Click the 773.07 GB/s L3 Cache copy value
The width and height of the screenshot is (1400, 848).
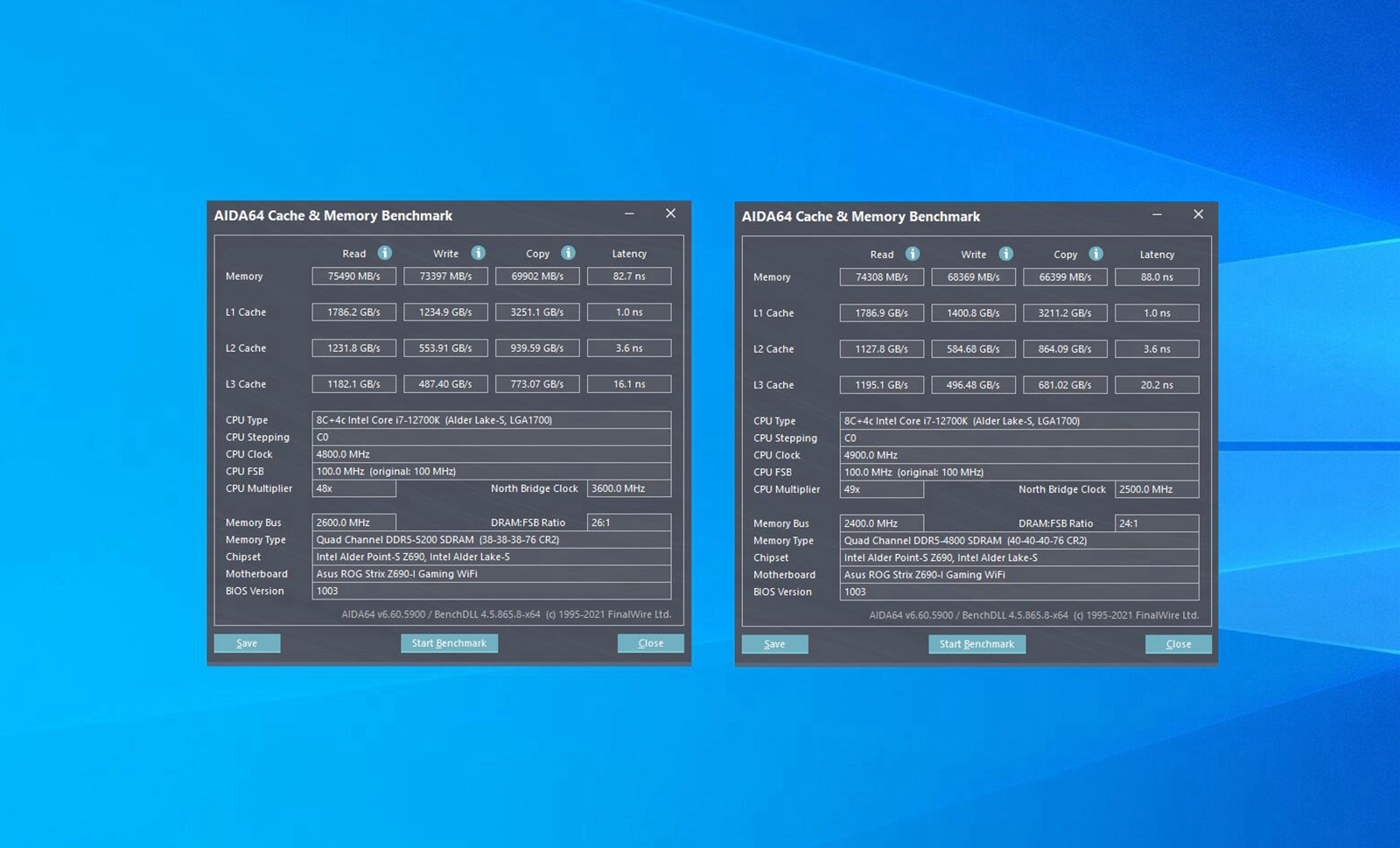(x=538, y=384)
